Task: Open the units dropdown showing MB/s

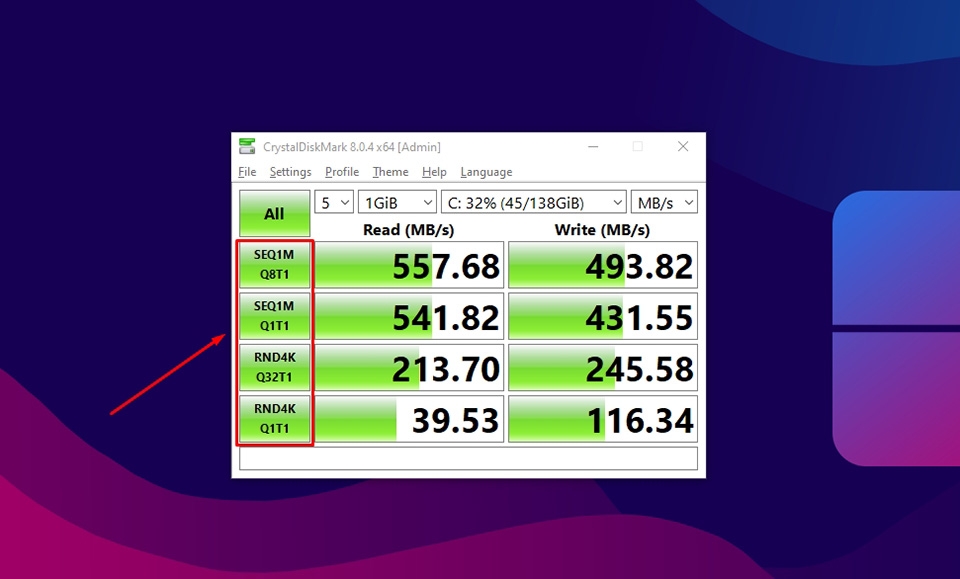Action: click(x=664, y=201)
